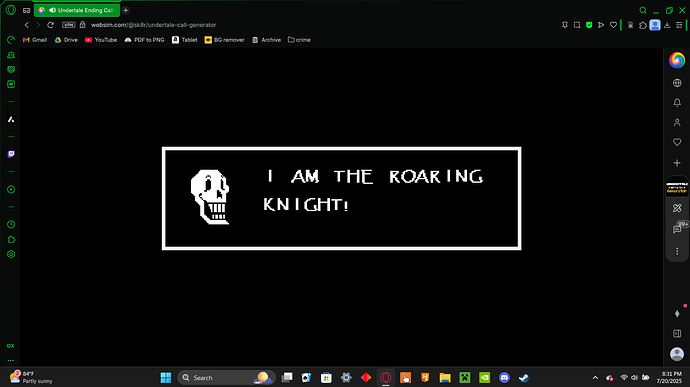
Task: Open a new tab with plus button
Action: click(x=125, y=10)
